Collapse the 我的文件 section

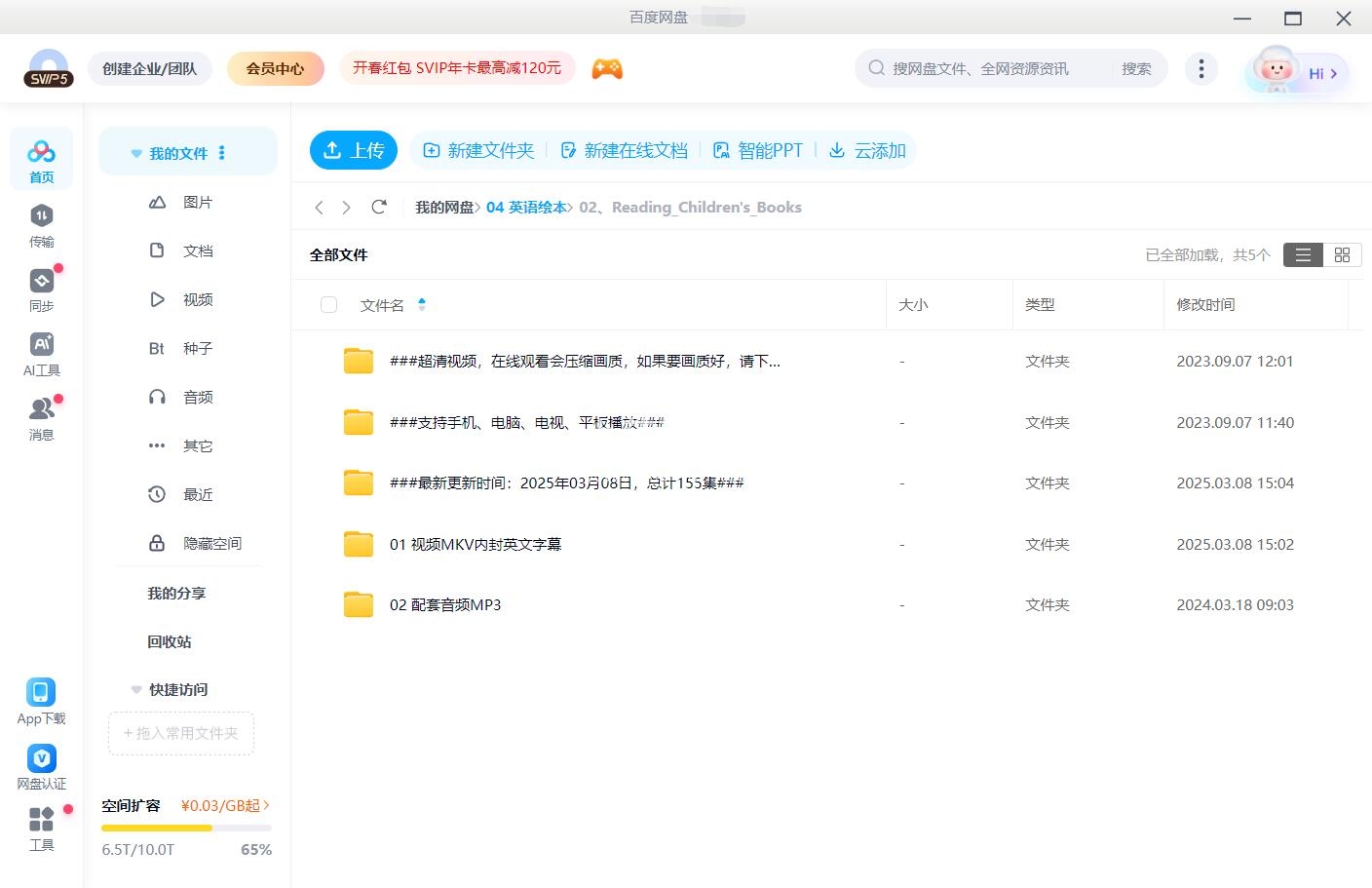[135, 152]
